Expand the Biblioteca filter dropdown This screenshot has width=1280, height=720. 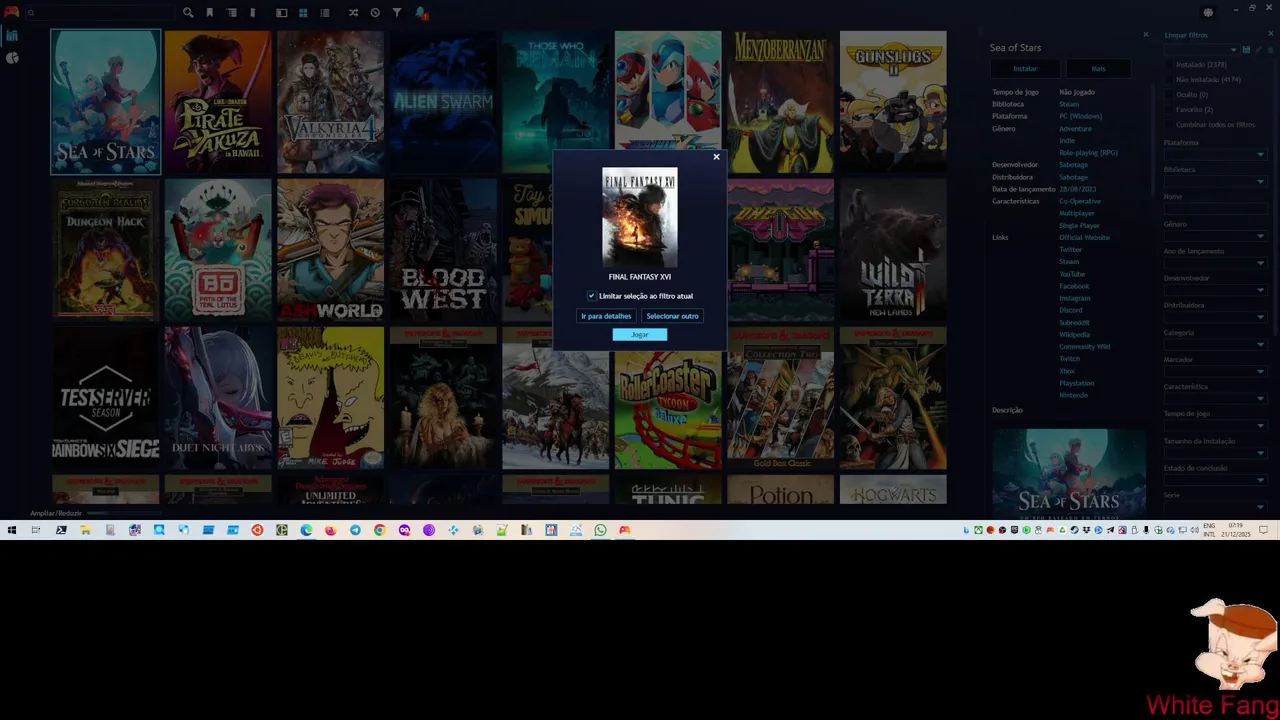click(1260, 182)
